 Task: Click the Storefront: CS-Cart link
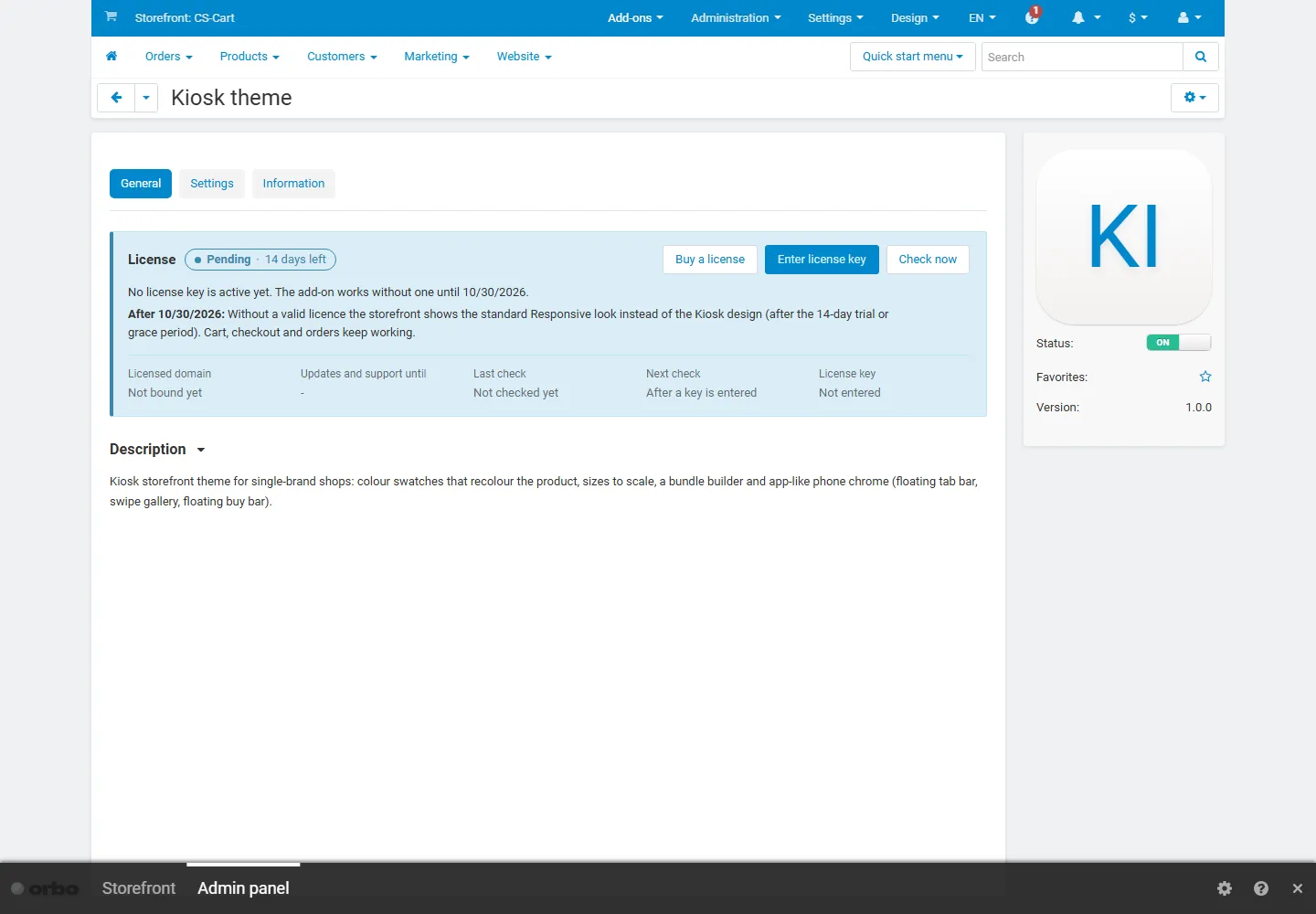[x=185, y=17]
